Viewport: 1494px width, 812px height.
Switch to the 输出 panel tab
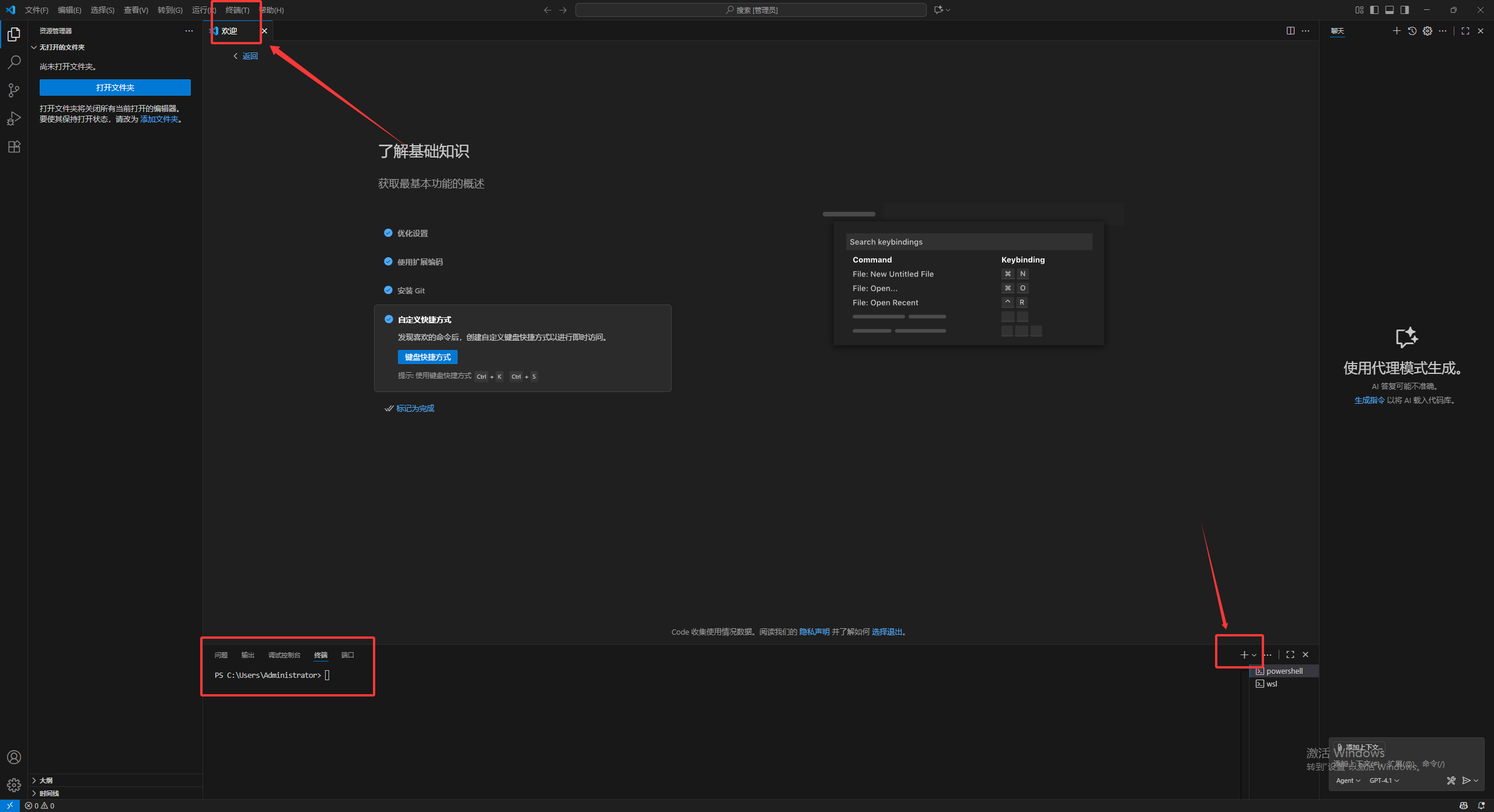pos(247,654)
